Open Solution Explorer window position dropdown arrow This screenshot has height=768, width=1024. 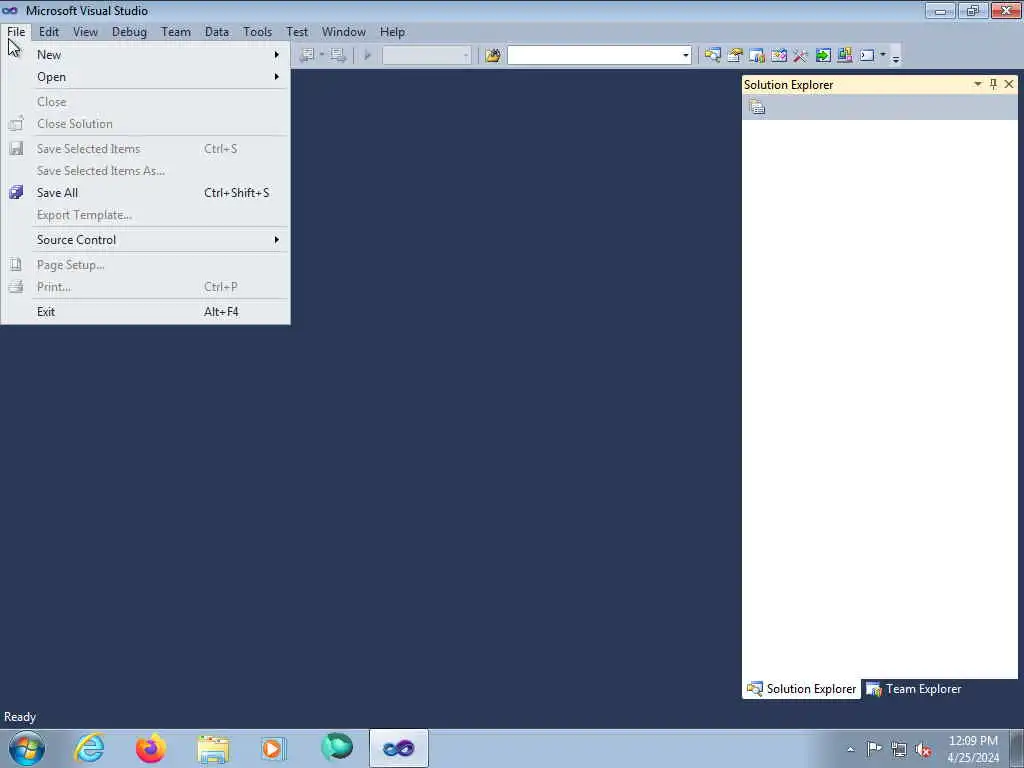978,84
